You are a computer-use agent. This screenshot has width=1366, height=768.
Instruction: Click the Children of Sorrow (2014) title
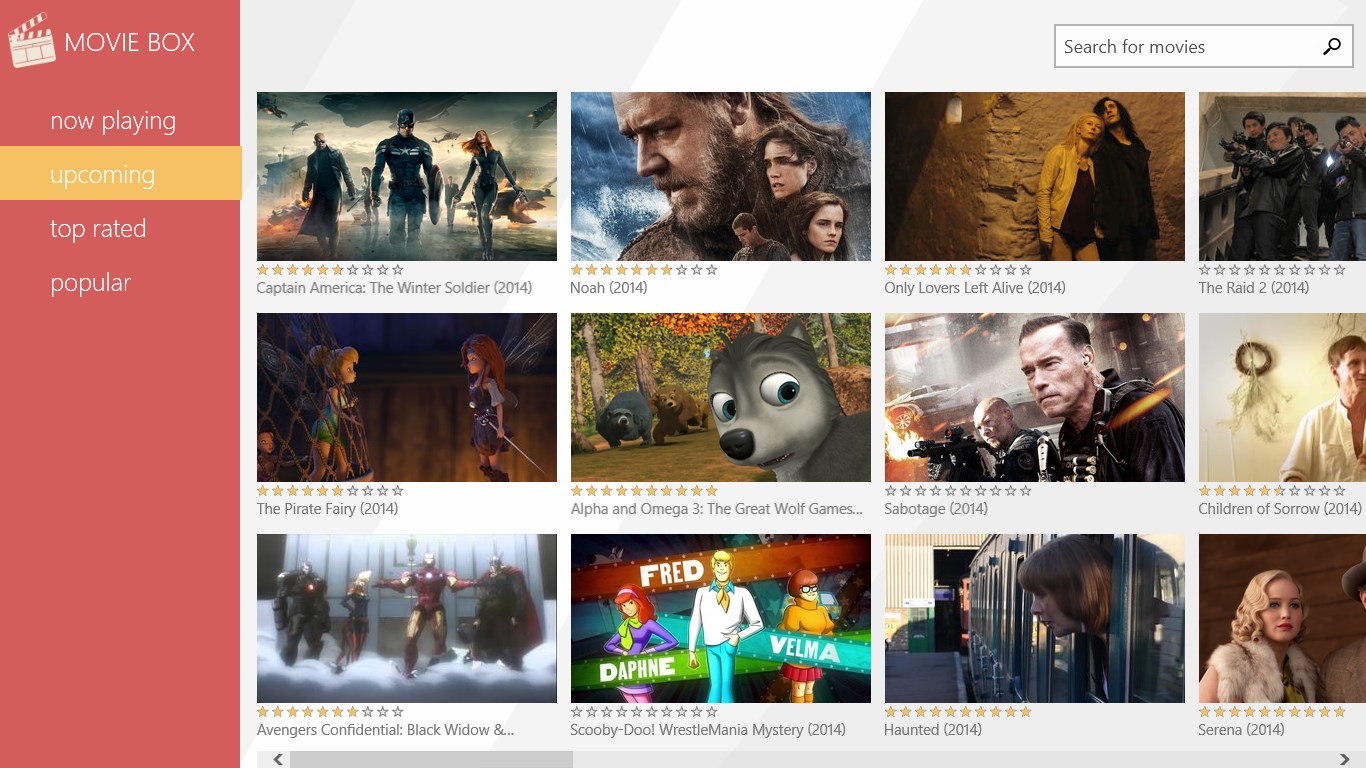[1280, 509]
